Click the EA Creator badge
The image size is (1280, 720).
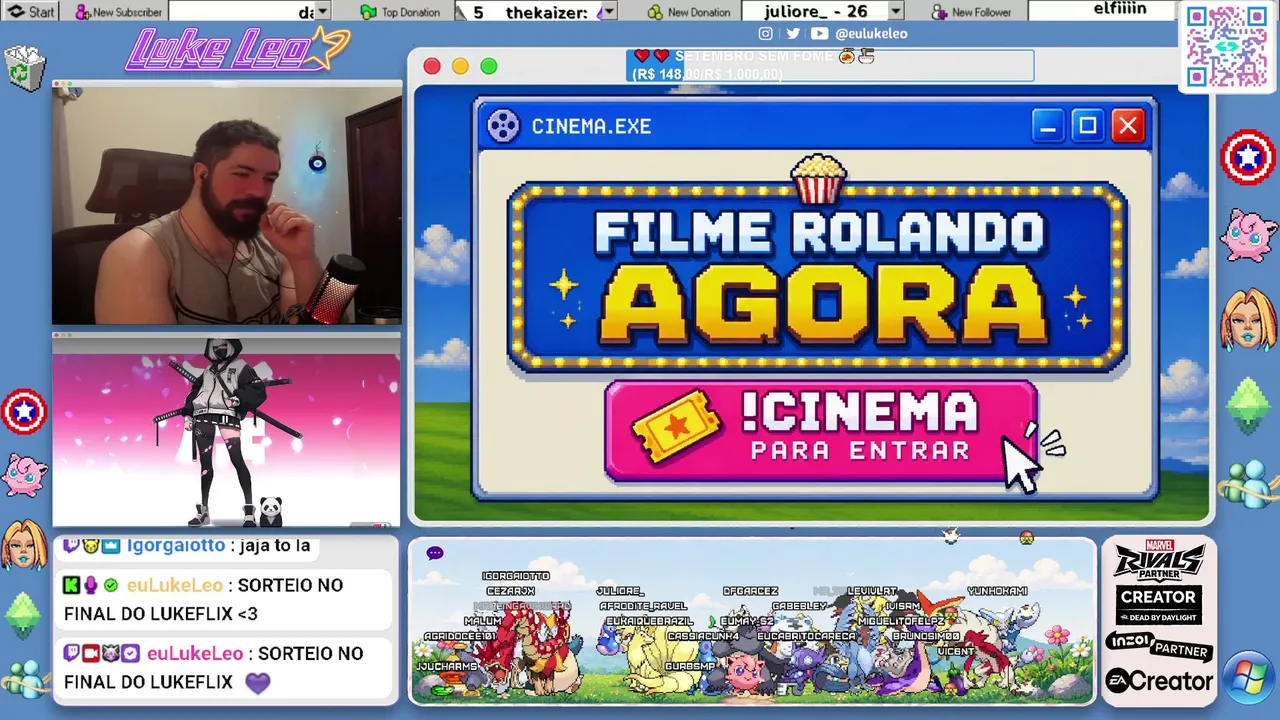tap(1159, 682)
